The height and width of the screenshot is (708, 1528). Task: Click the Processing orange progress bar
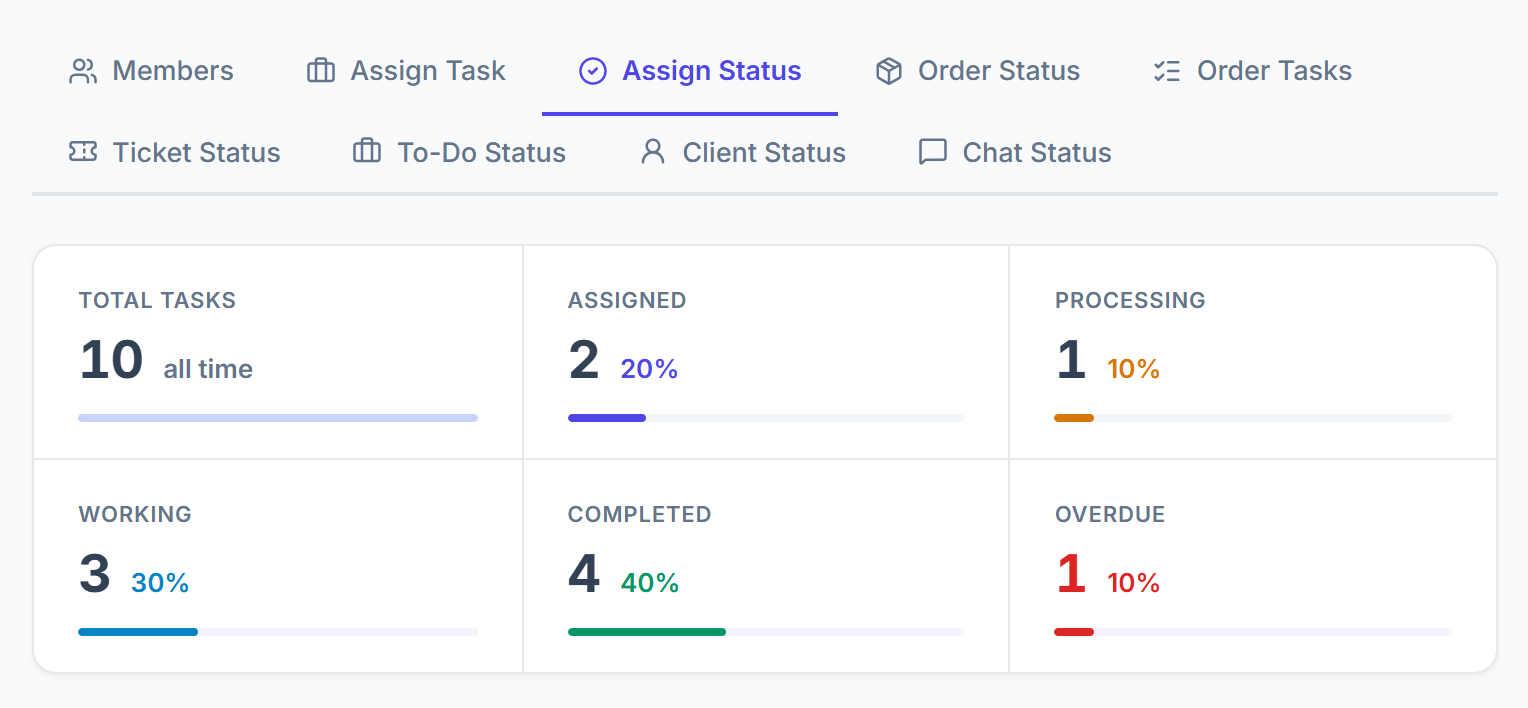click(1074, 418)
